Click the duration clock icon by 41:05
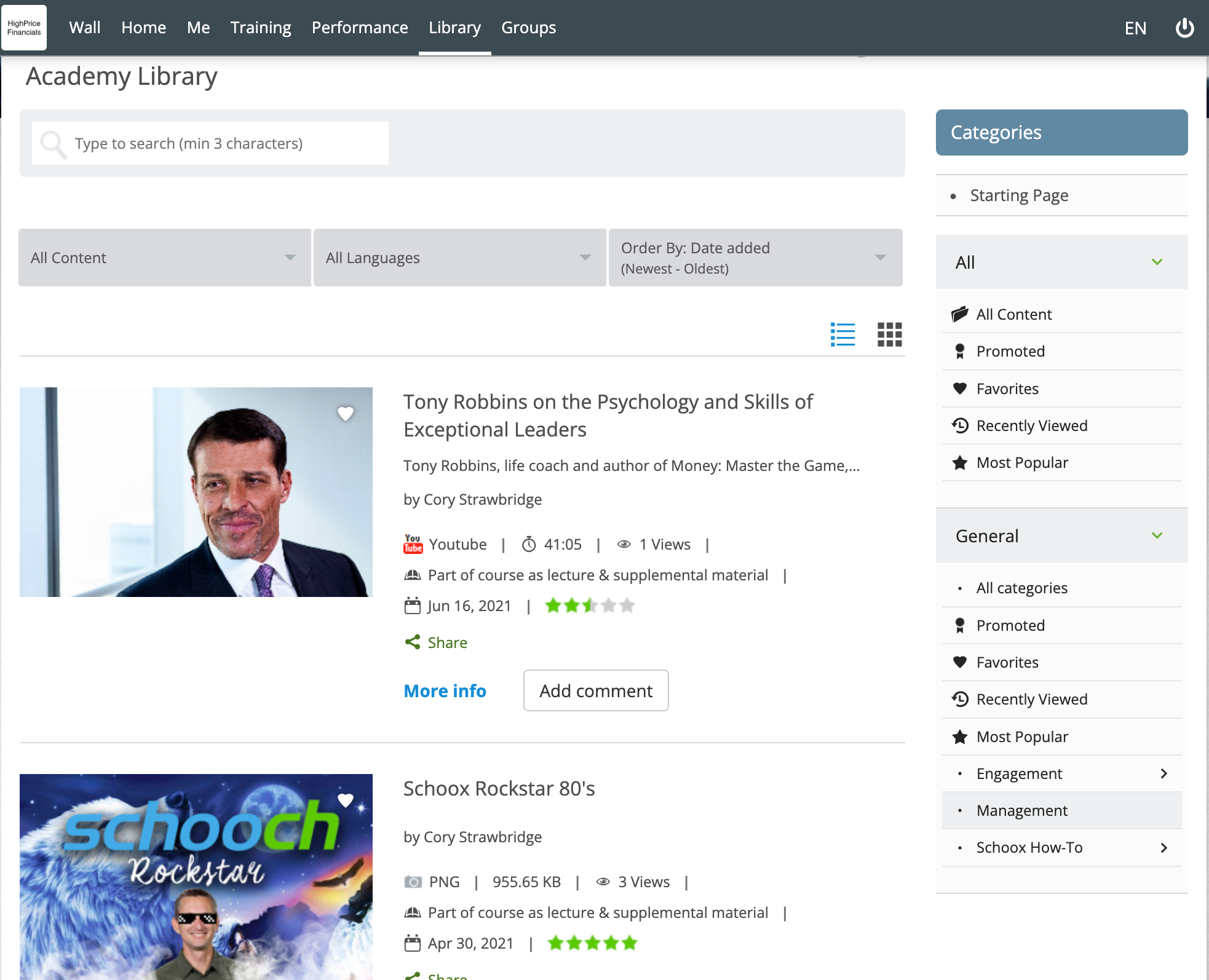 (529, 544)
